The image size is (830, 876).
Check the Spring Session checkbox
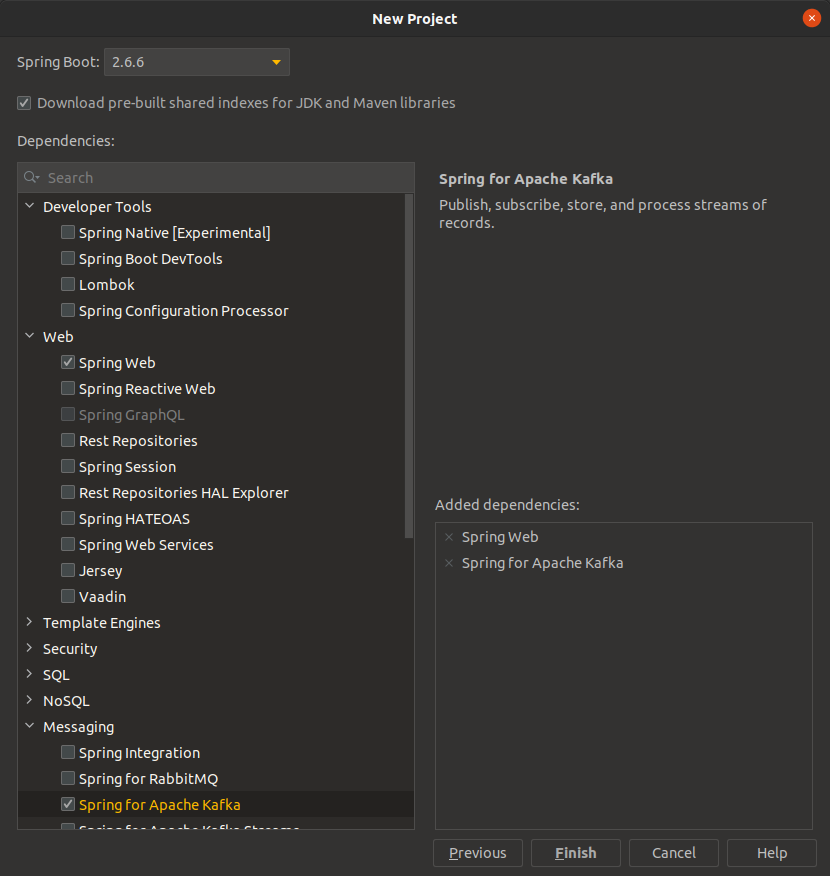point(68,466)
